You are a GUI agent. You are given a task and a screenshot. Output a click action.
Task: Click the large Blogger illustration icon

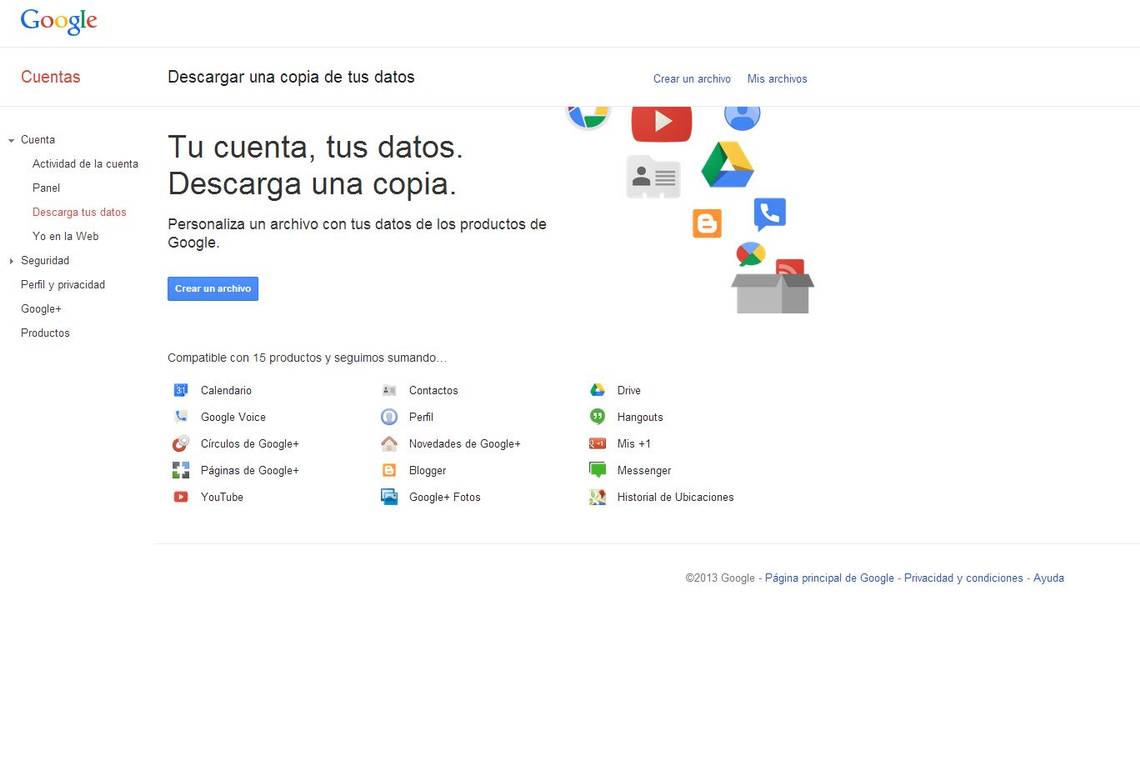point(707,224)
